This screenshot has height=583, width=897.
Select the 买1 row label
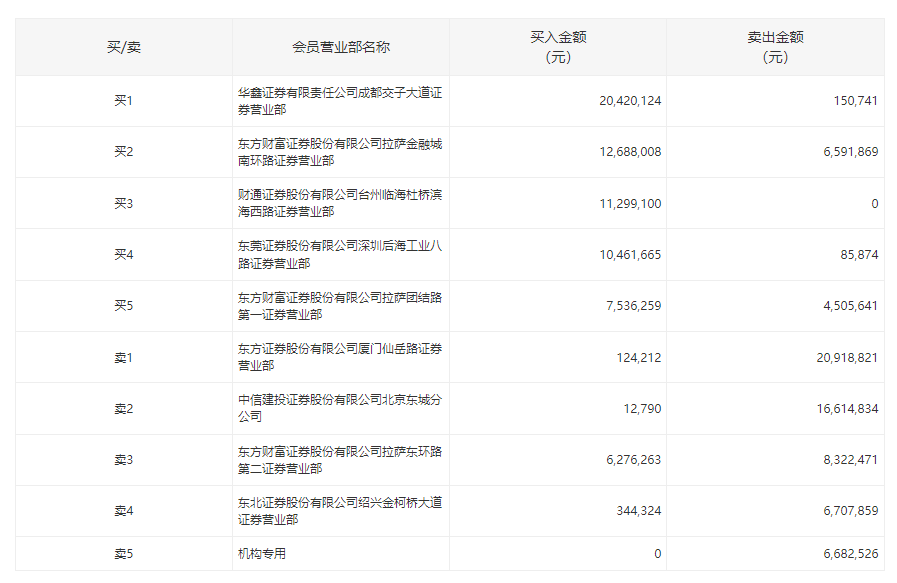tap(124, 101)
